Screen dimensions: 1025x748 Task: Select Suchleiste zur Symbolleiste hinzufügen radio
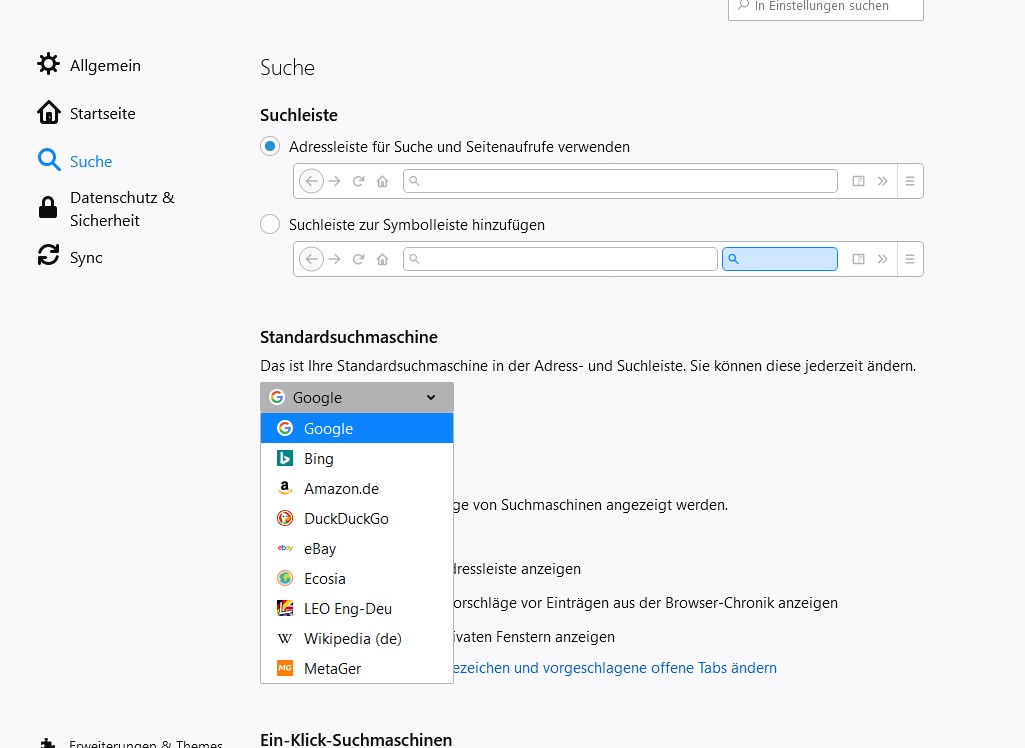270,224
